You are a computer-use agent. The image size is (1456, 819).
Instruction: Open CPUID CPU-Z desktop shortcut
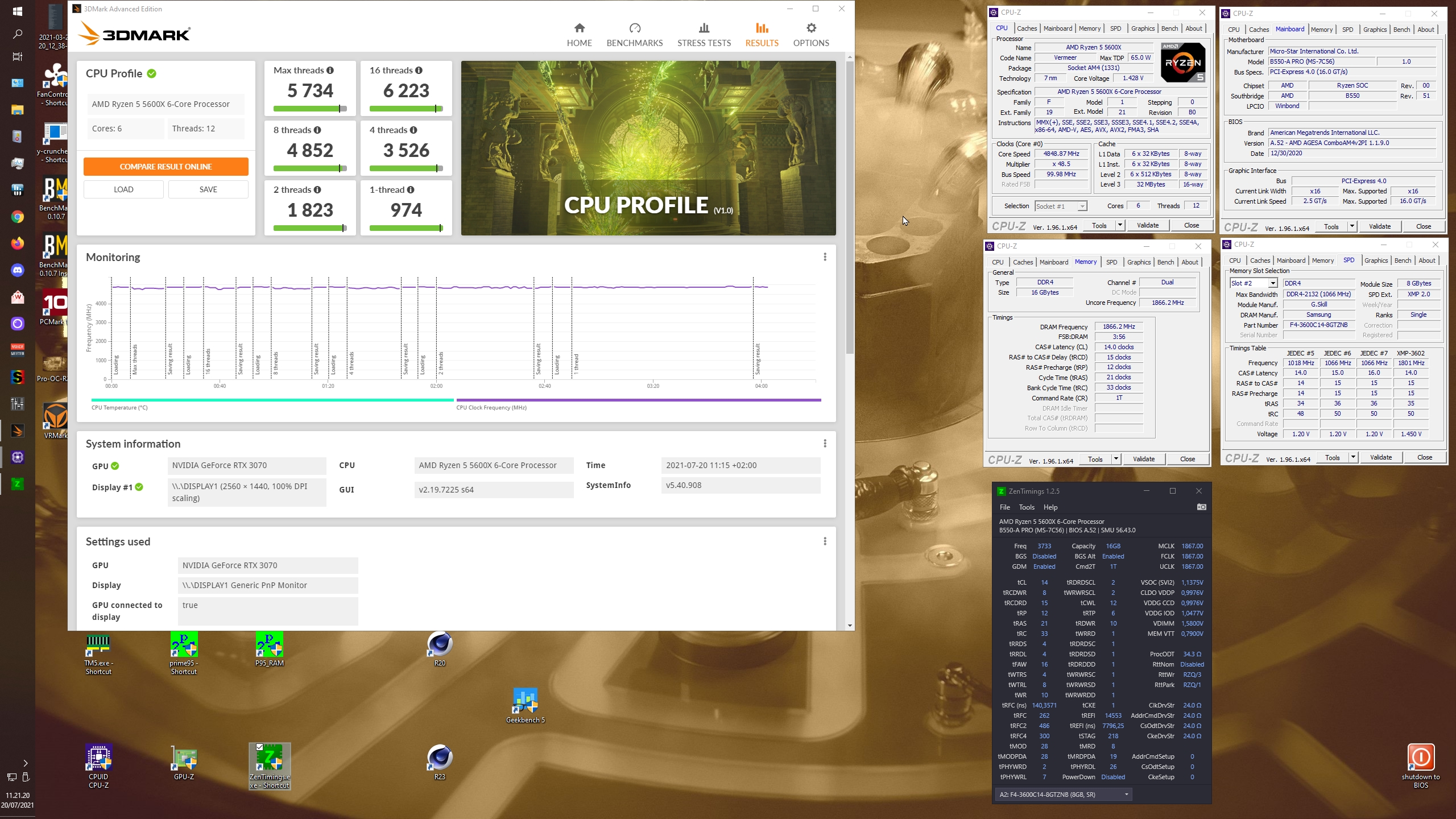pos(98,766)
